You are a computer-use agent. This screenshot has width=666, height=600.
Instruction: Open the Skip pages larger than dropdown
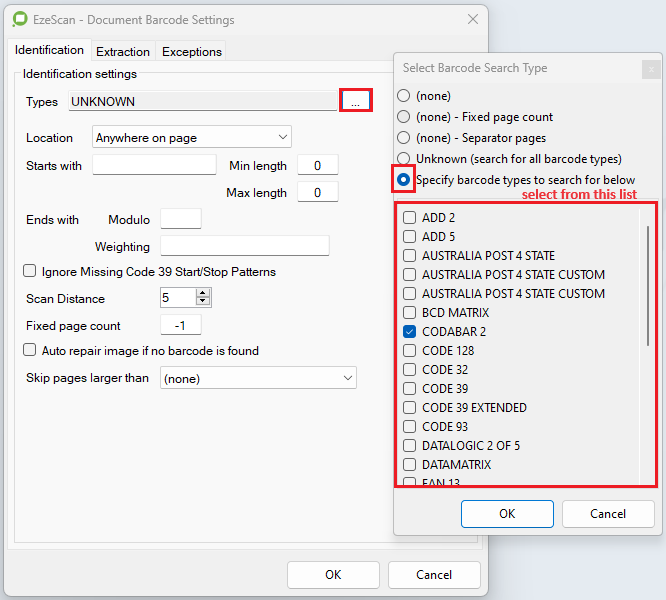coord(258,378)
